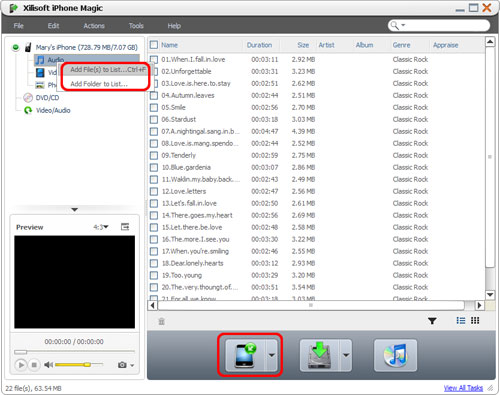Check the box for 12.Love.letters
500x395 pixels.
tap(154, 192)
